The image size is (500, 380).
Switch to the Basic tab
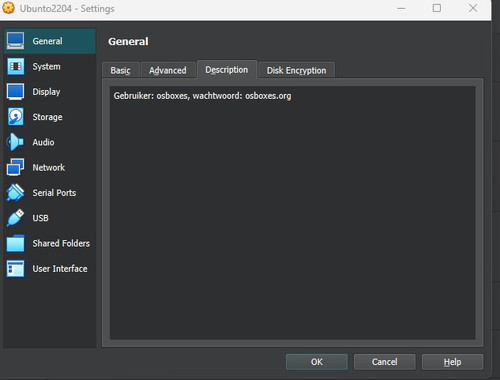coord(121,70)
